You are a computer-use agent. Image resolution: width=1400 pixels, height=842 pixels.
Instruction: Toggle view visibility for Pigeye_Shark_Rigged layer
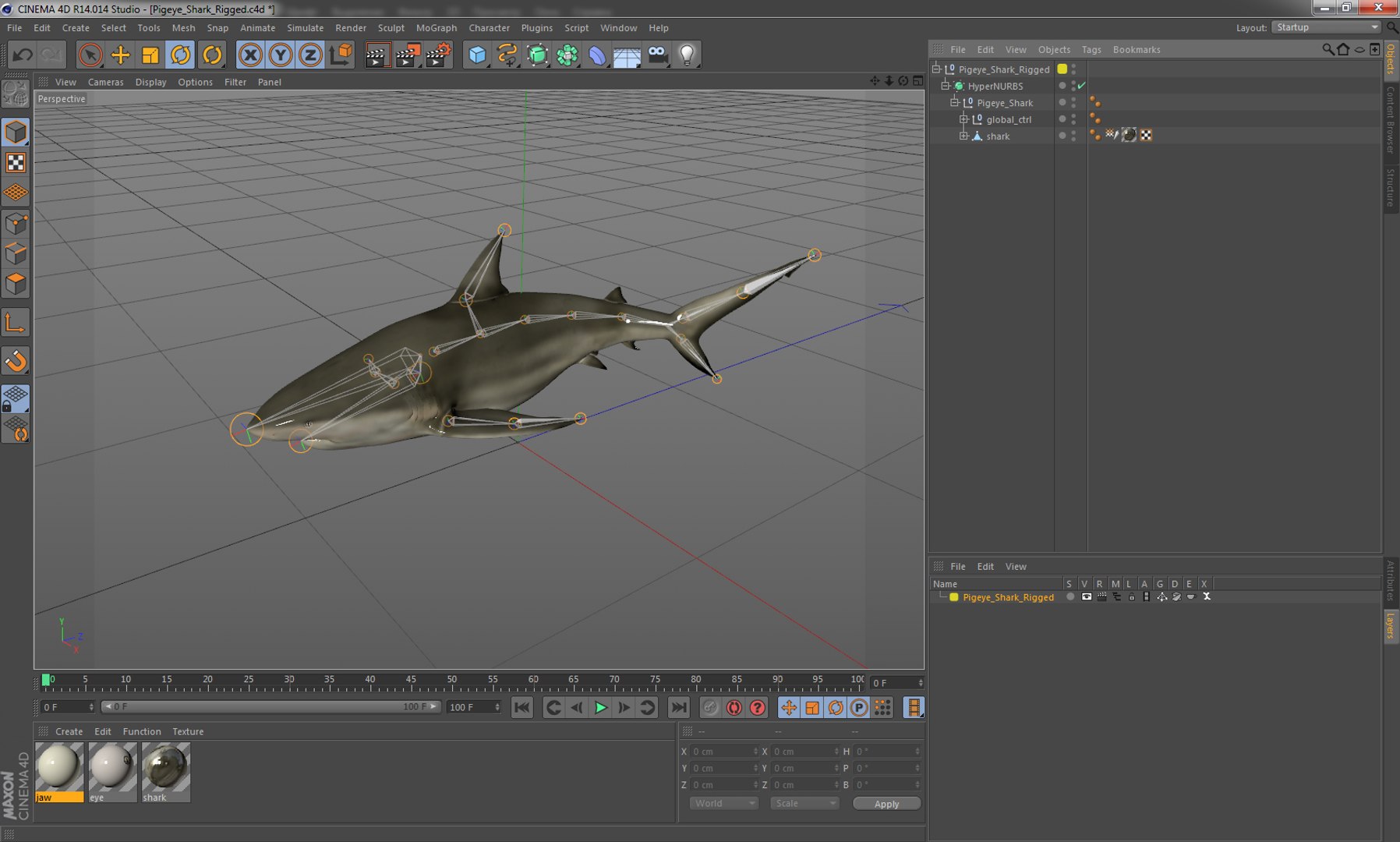point(1086,597)
